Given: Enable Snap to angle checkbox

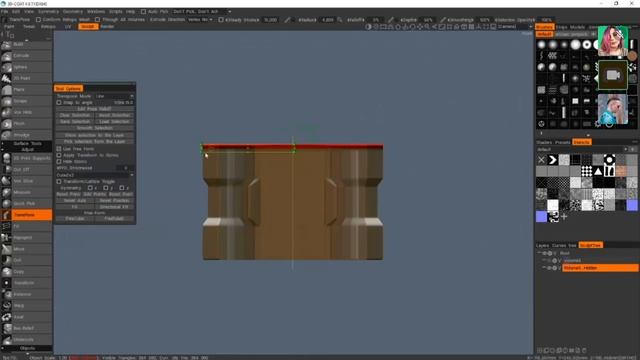Looking at the screenshot, I should click(x=59, y=102).
